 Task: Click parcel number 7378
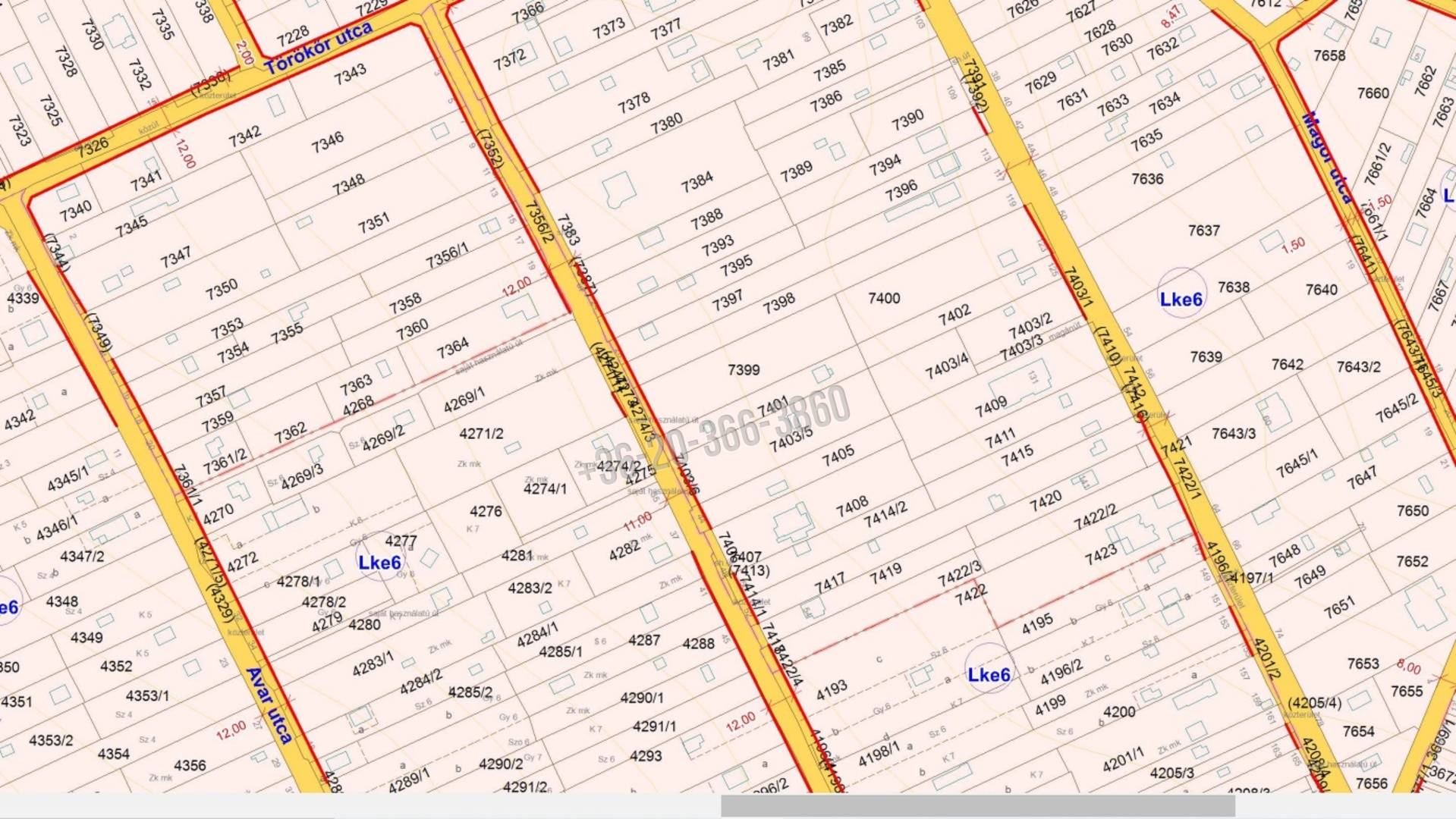[634, 103]
